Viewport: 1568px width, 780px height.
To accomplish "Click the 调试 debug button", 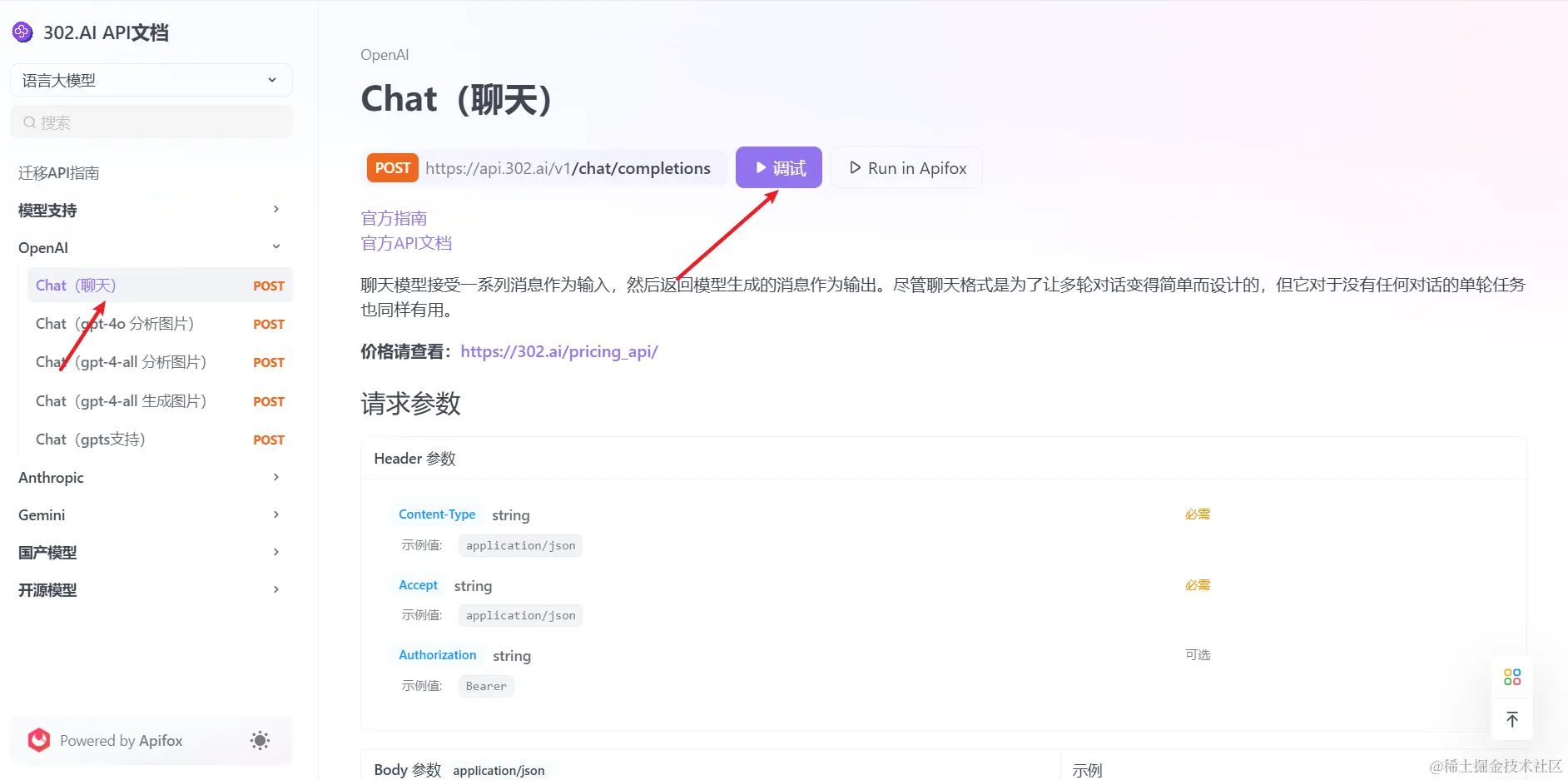I will (779, 168).
